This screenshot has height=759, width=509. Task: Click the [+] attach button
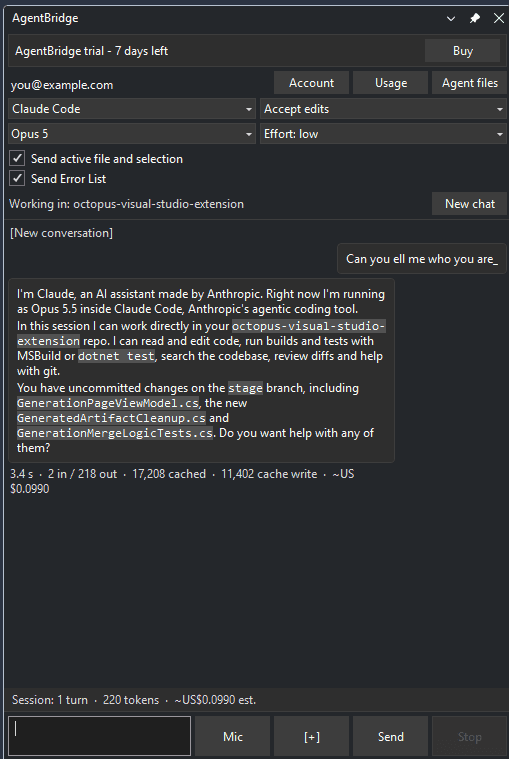(311, 737)
